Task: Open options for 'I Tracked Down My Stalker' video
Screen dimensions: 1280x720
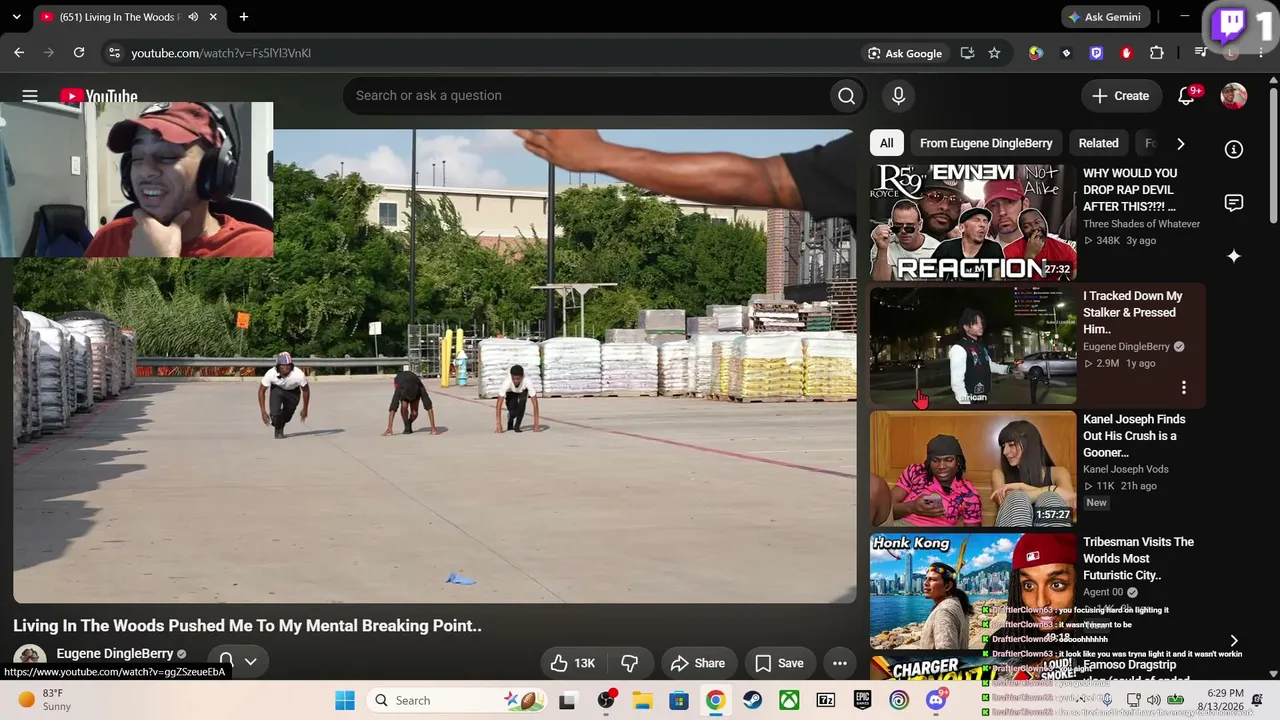Action: coord(1184,388)
